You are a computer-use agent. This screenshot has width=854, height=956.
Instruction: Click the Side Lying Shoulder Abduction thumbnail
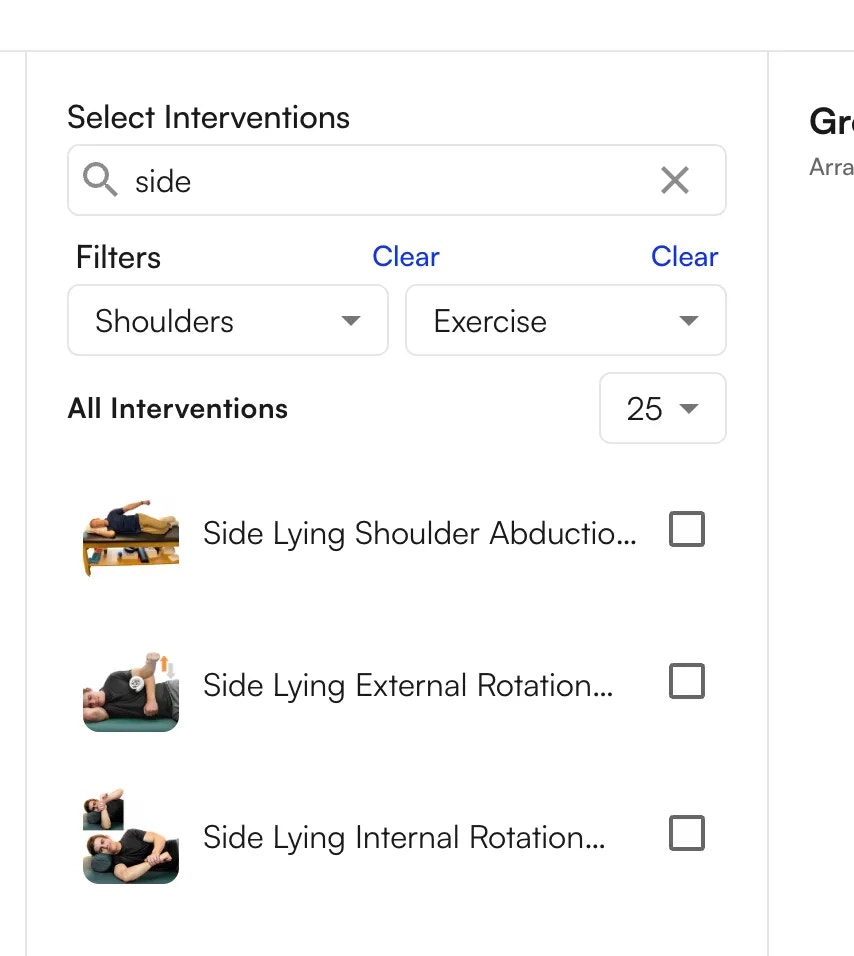(x=130, y=534)
